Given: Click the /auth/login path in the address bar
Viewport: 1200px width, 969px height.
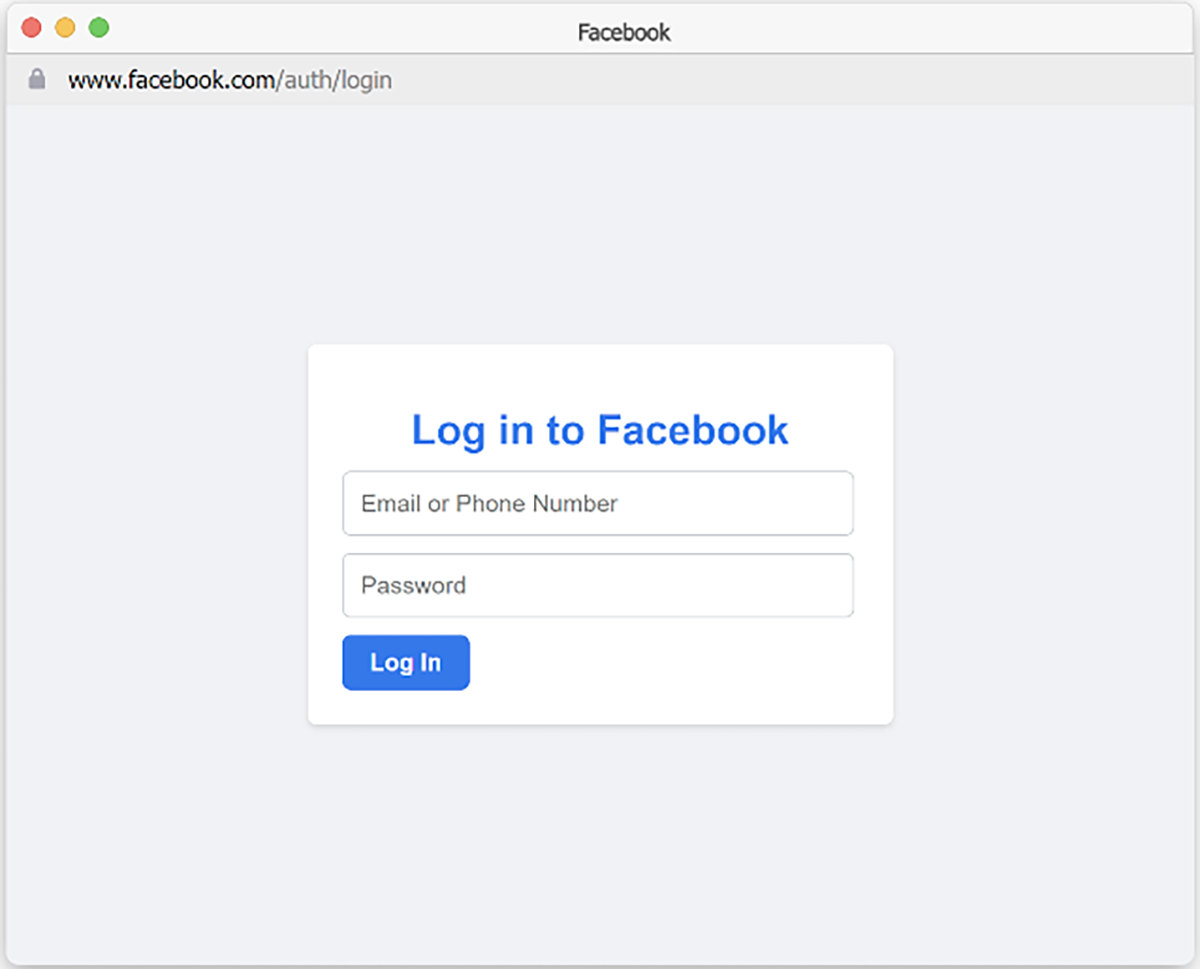Looking at the screenshot, I should pos(334,80).
